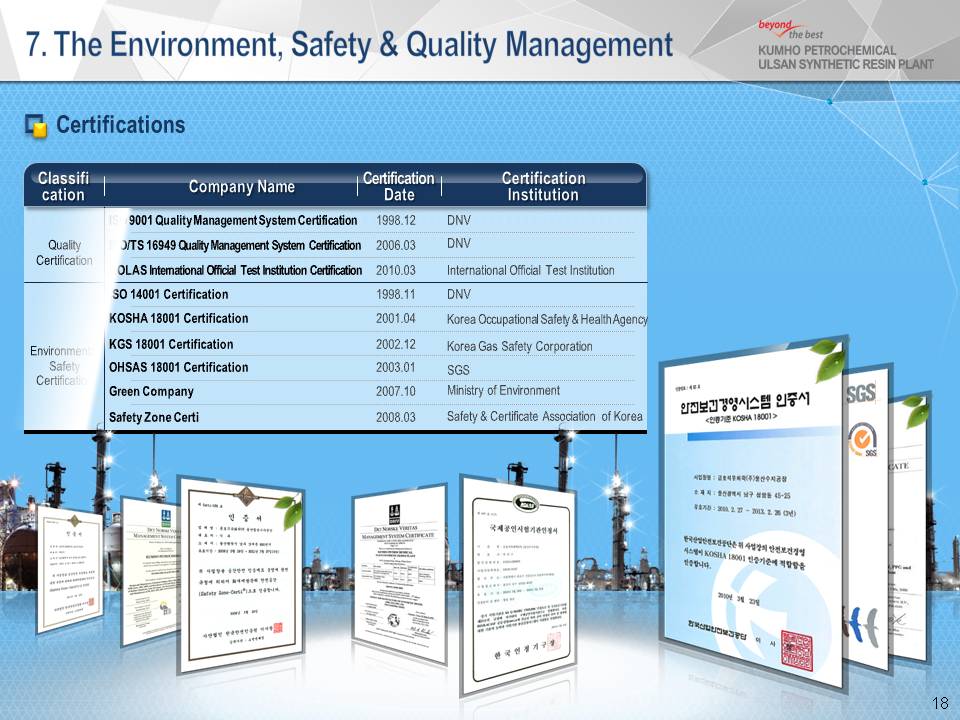Click 'SGS' institution cell in OHSAS row
Image resolution: width=960 pixels, height=720 pixels.
[458, 370]
